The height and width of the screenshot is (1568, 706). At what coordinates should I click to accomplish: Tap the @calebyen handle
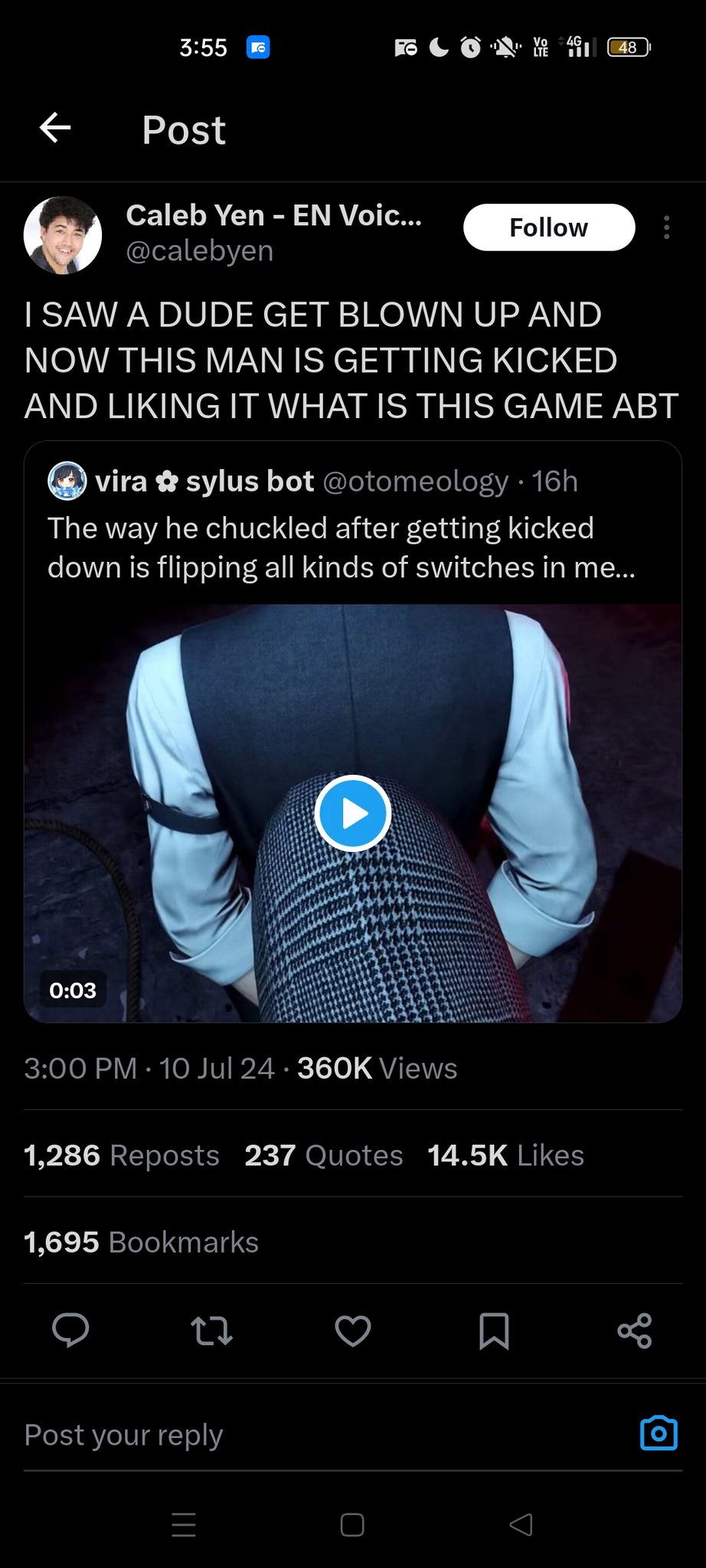click(199, 251)
